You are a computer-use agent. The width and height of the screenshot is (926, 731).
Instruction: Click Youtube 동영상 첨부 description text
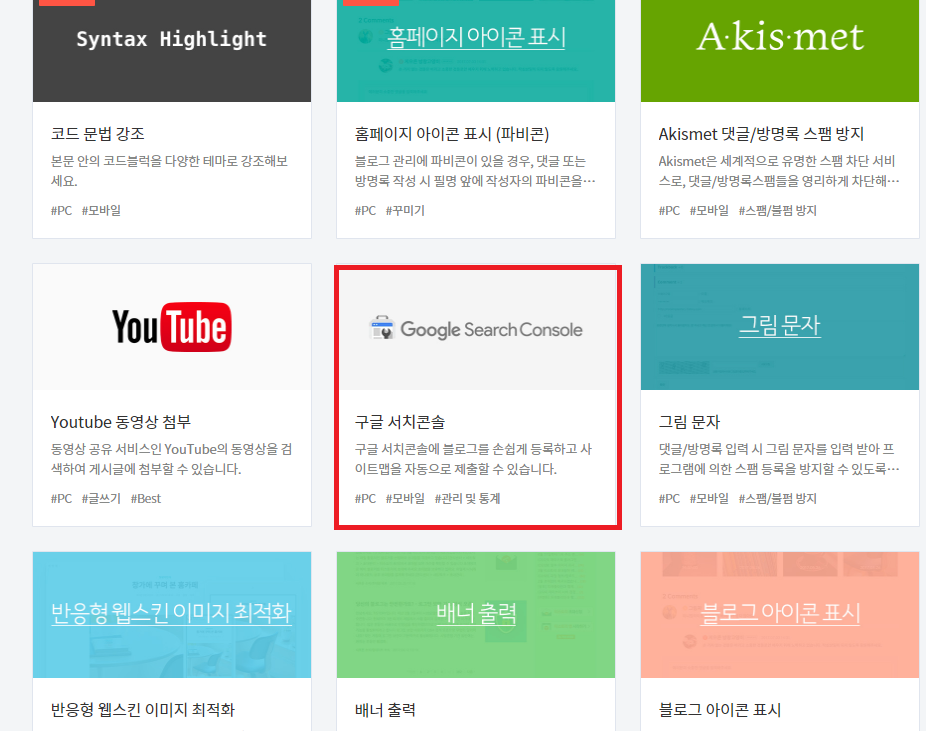click(x=171, y=459)
